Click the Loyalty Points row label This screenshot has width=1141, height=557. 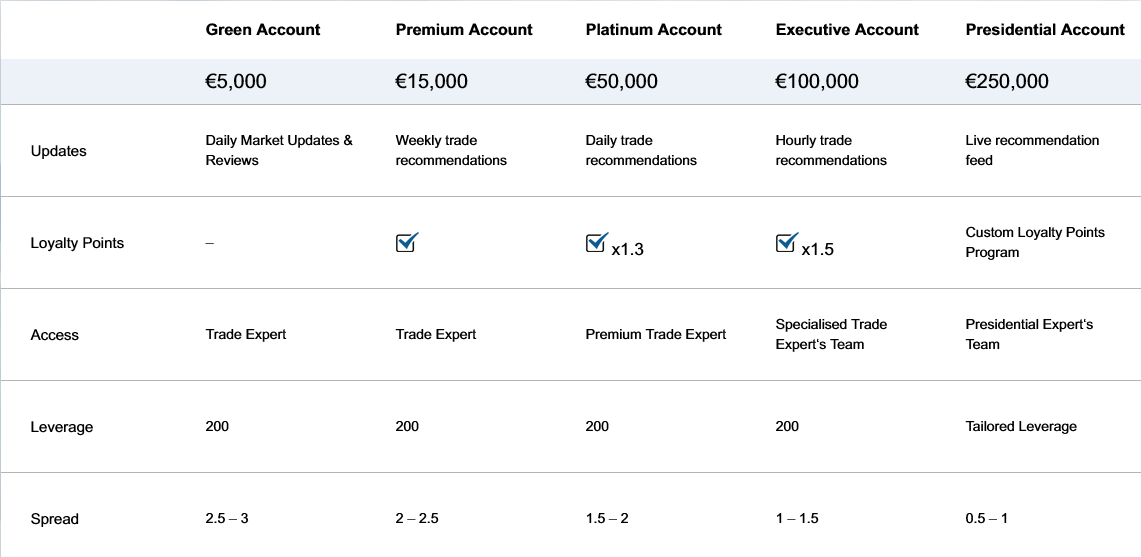(77, 243)
